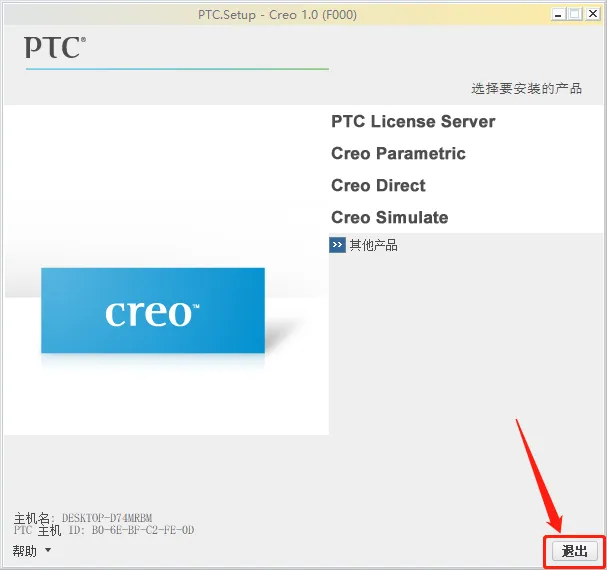Expand 其他产品 double-arrow icon
Screen dimensions: 607x570
[x=337, y=245]
